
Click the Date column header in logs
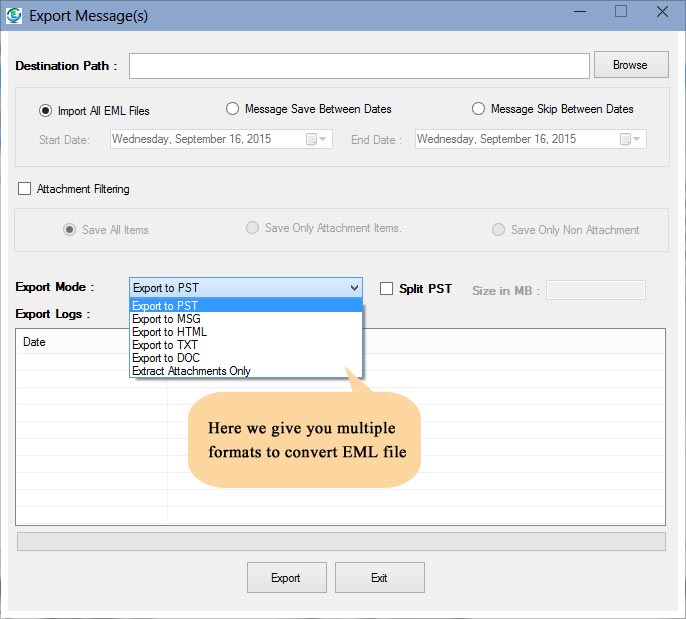tap(35, 342)
